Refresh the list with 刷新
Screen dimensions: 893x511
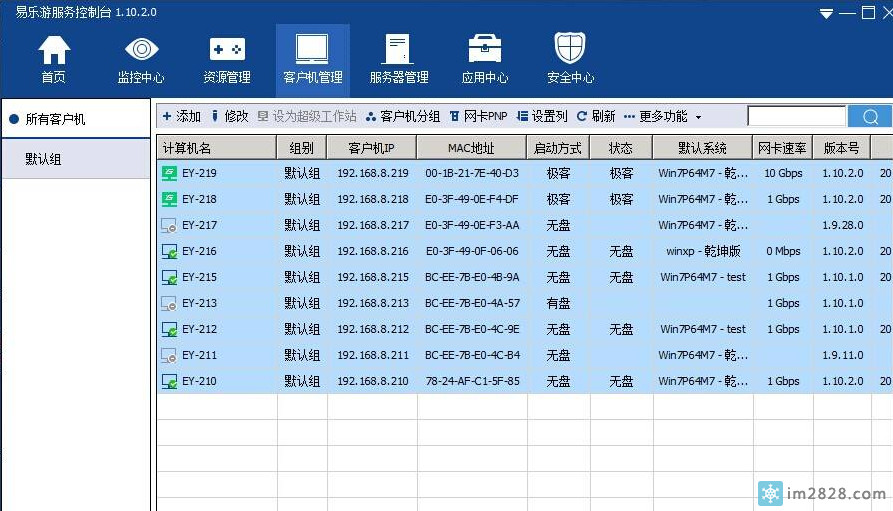[x=596, y=116]
